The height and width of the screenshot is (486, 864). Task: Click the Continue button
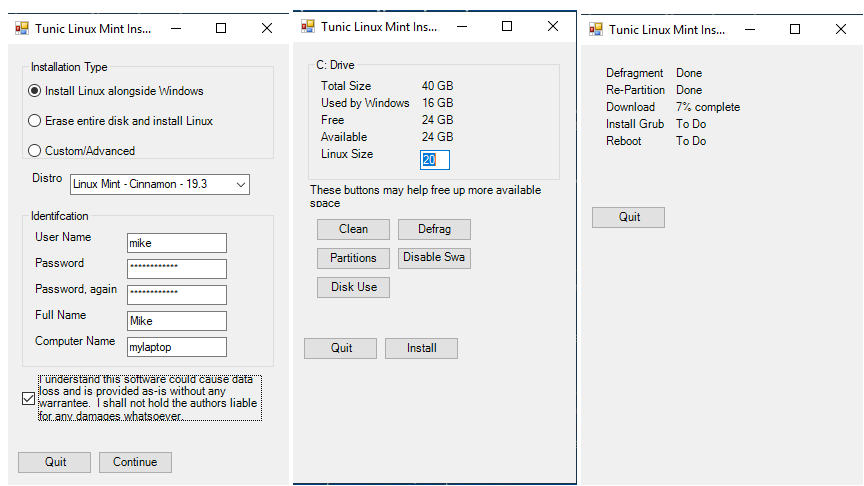tap(136, 462)
